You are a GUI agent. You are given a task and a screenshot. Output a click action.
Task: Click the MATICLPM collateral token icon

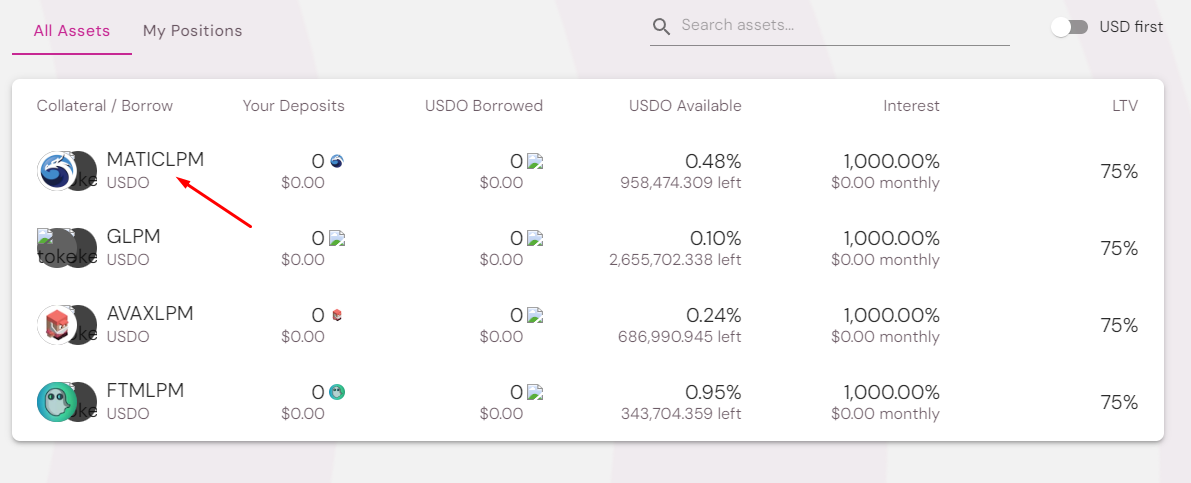[55, 171]
